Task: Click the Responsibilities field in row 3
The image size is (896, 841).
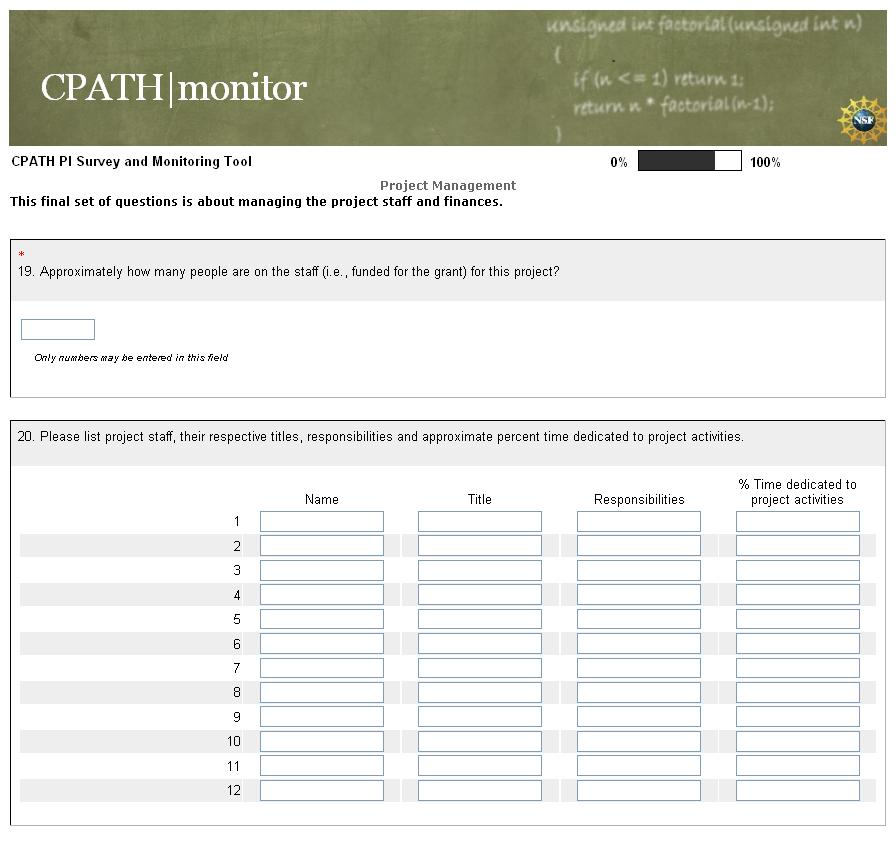Action: pos(639,570)
